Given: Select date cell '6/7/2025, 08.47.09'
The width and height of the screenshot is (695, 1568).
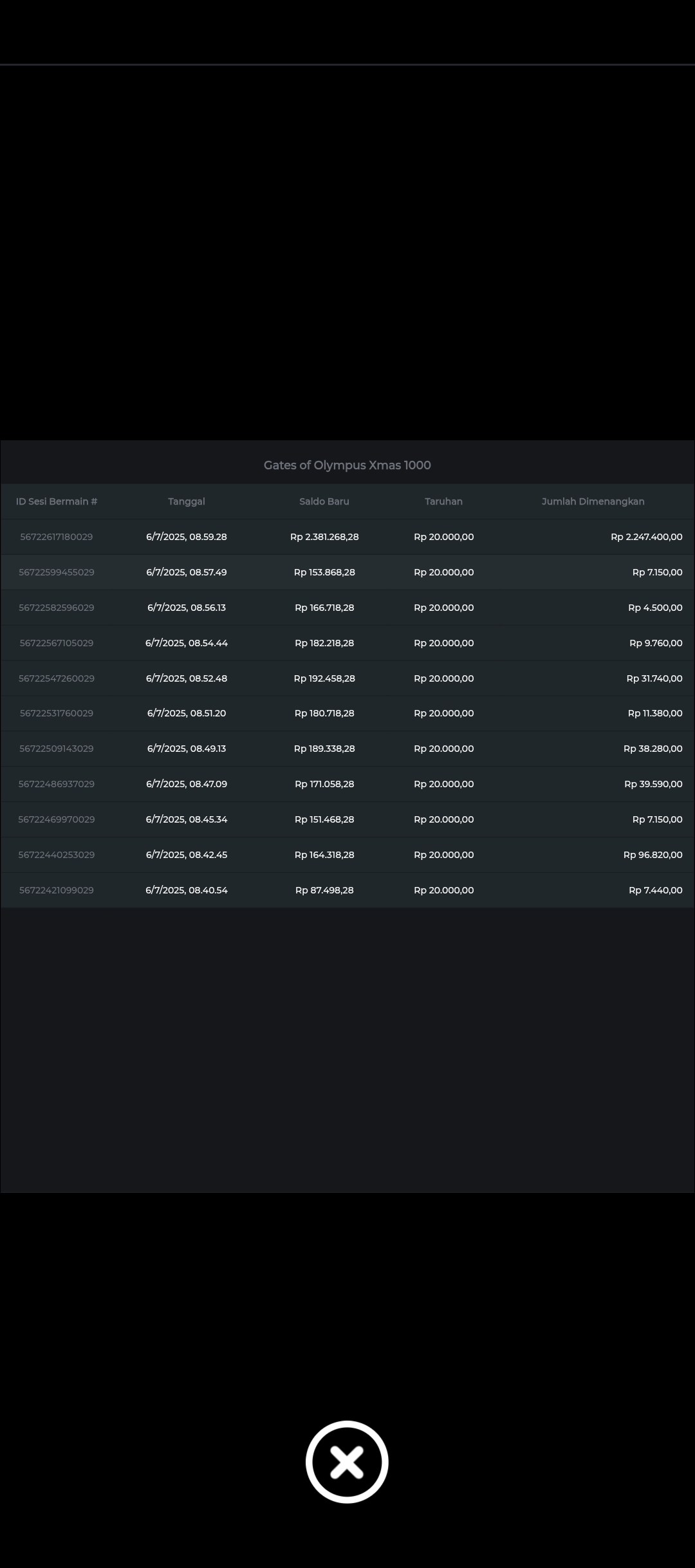Looking at the screenshot, I should click(187, 784).
